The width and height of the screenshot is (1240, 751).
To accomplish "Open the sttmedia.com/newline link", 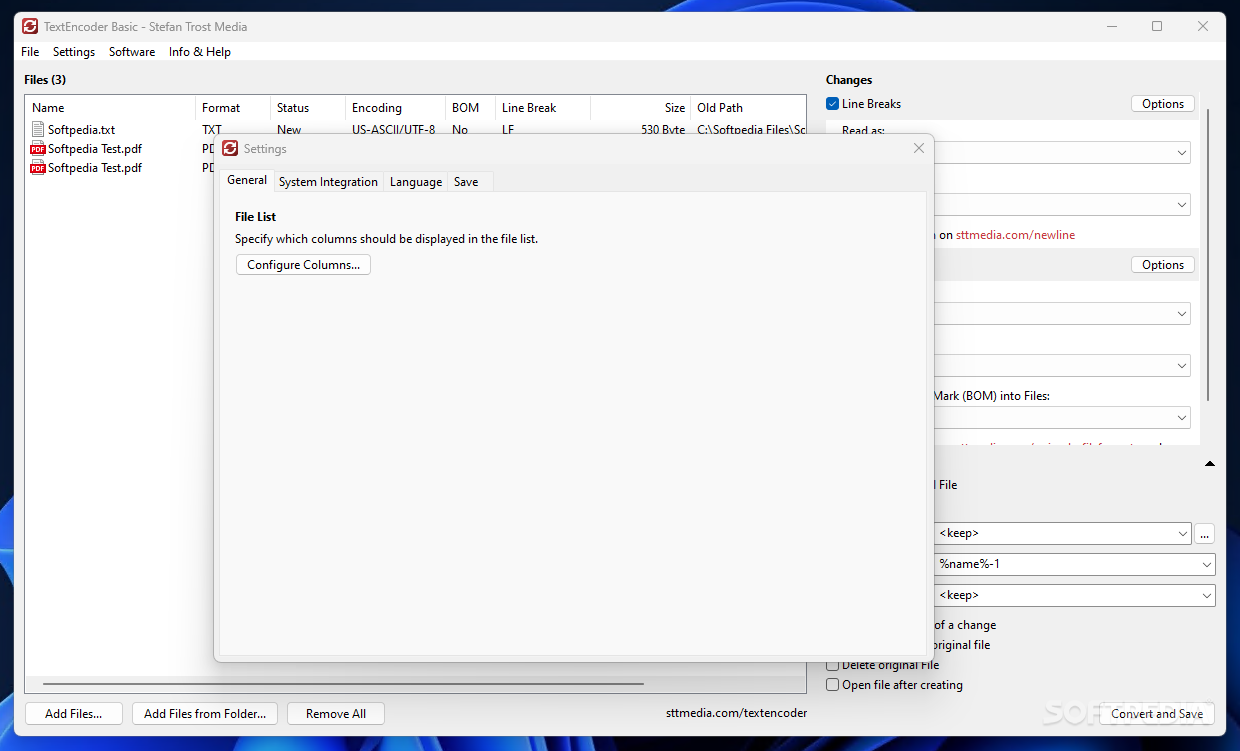I will point(1015,235).
